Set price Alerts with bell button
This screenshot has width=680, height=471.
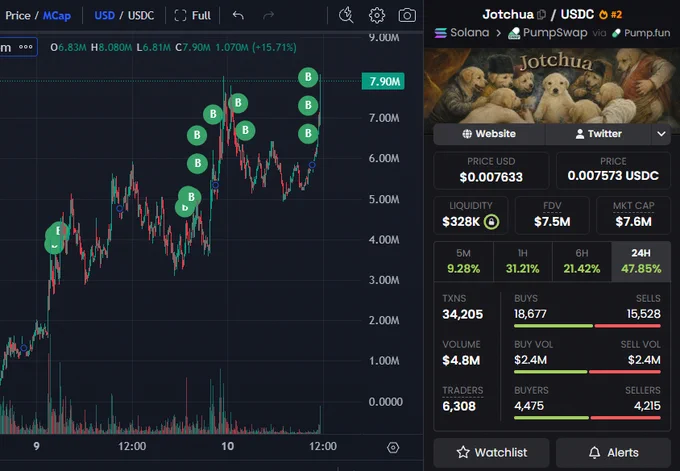click(x=613, y=452)
